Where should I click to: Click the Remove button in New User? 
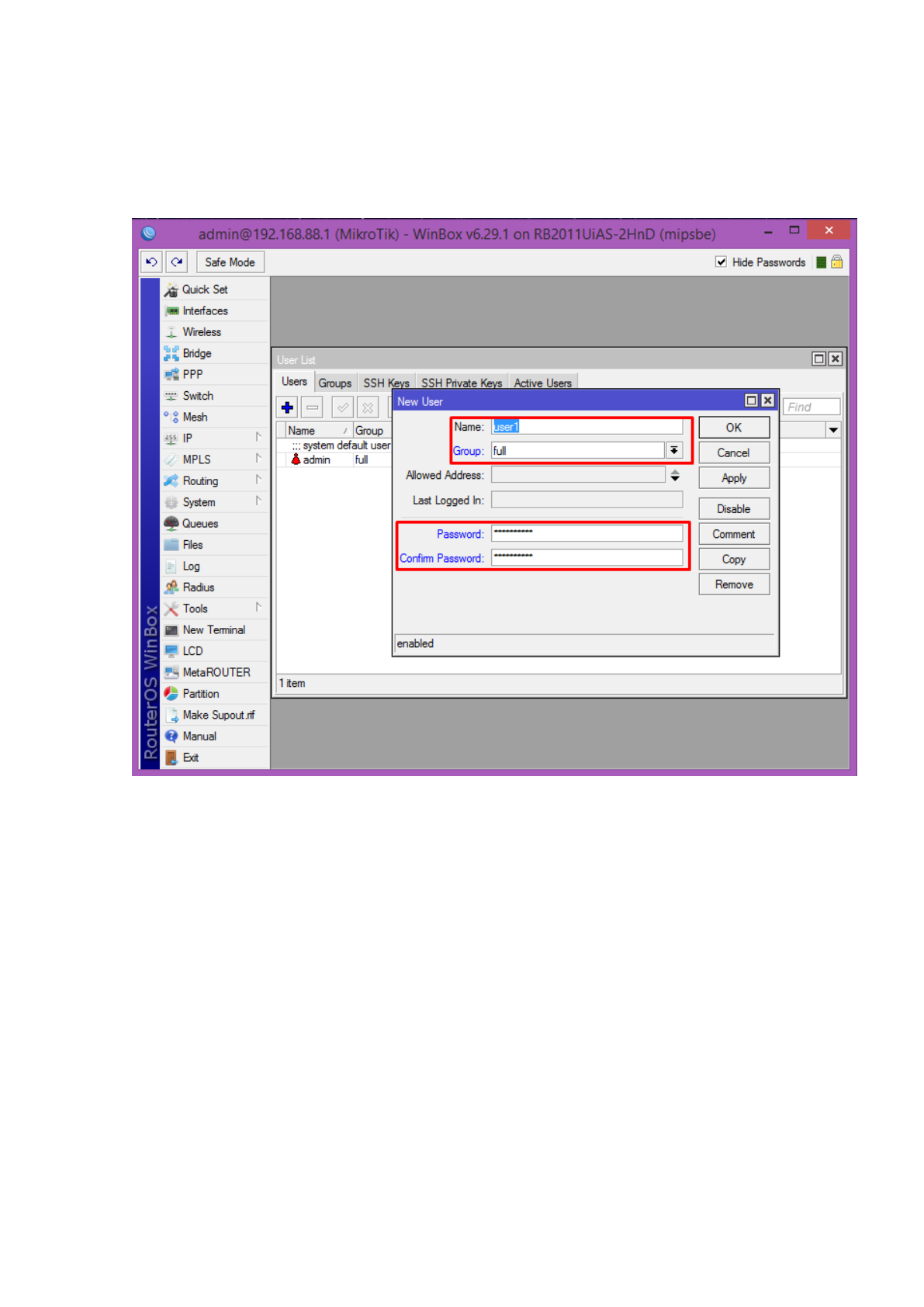point(734,584)
